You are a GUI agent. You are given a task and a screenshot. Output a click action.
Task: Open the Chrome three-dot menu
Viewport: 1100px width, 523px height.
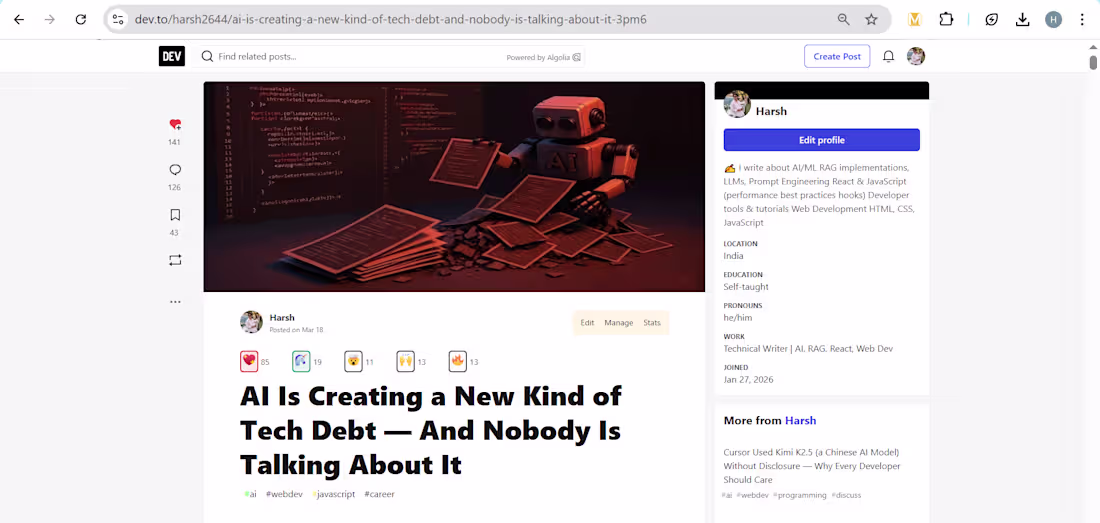click(x=1082, y=20)
